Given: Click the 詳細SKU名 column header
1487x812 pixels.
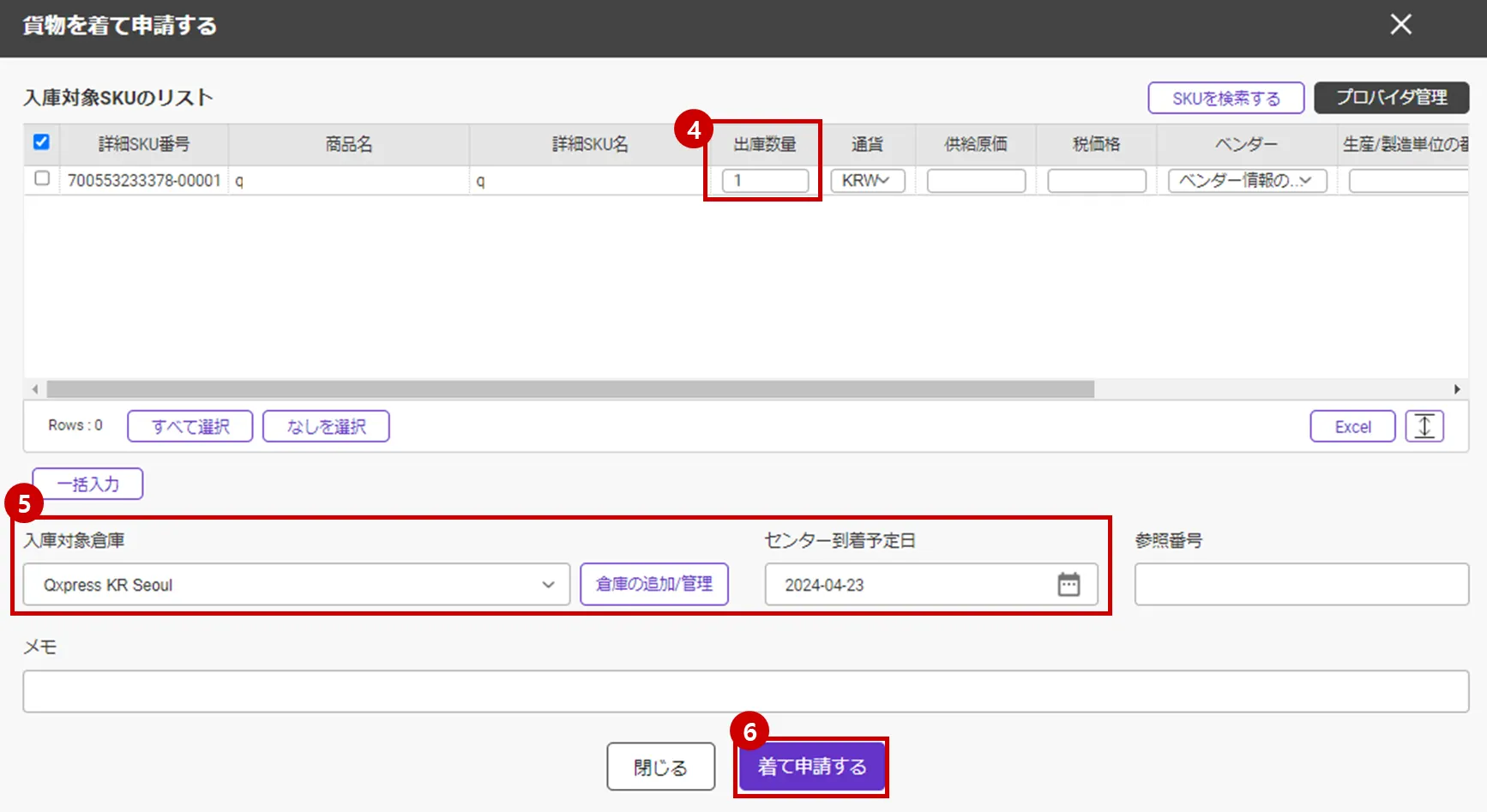Looking at the screenshot, I should click(x=590, y=144).
